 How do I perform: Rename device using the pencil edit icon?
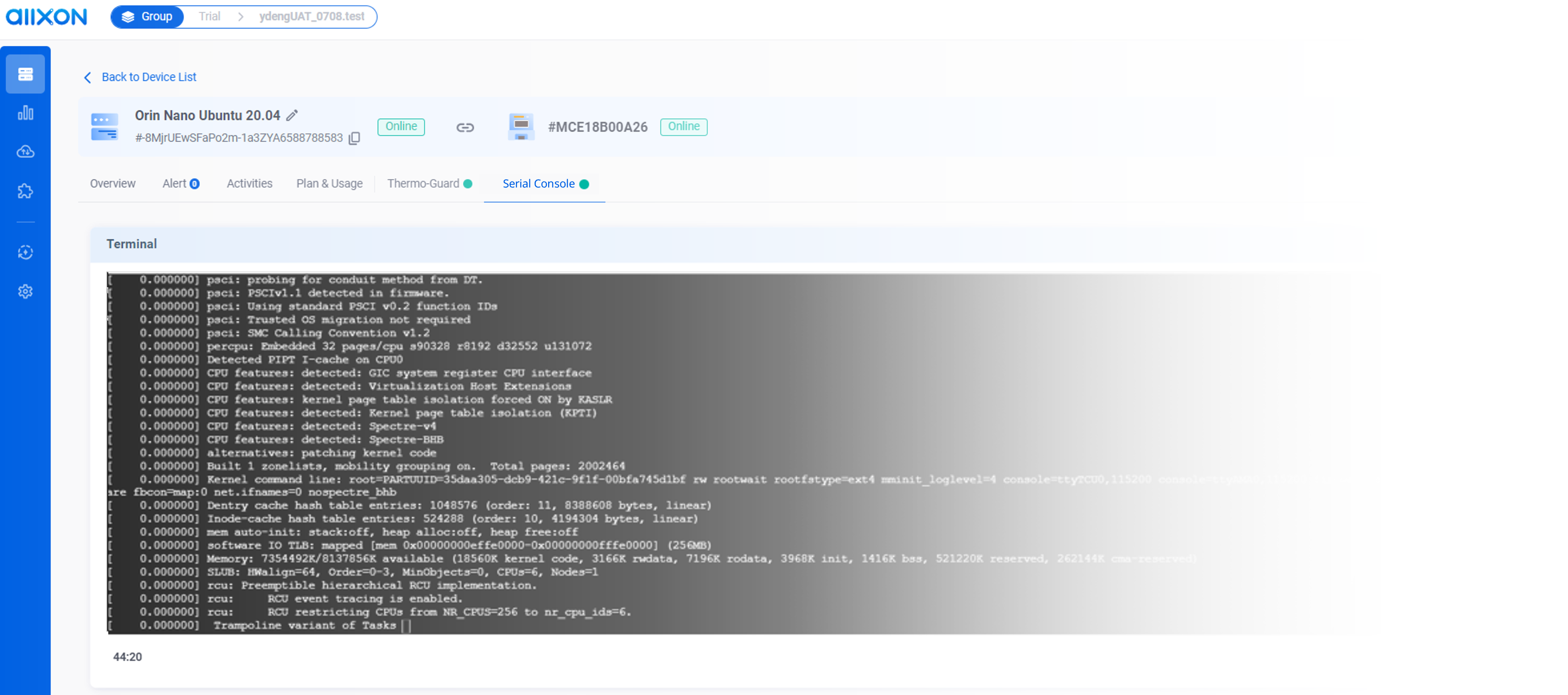click(293, 114)
